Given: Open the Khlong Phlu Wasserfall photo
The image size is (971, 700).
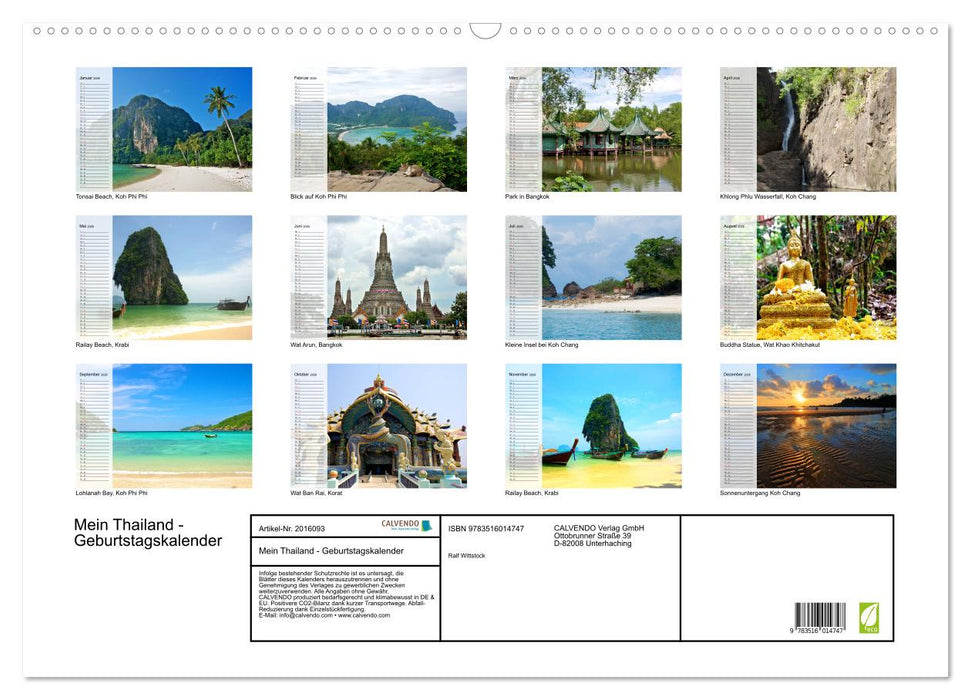Looking at the screenshot, I should (x=808, y=129).
